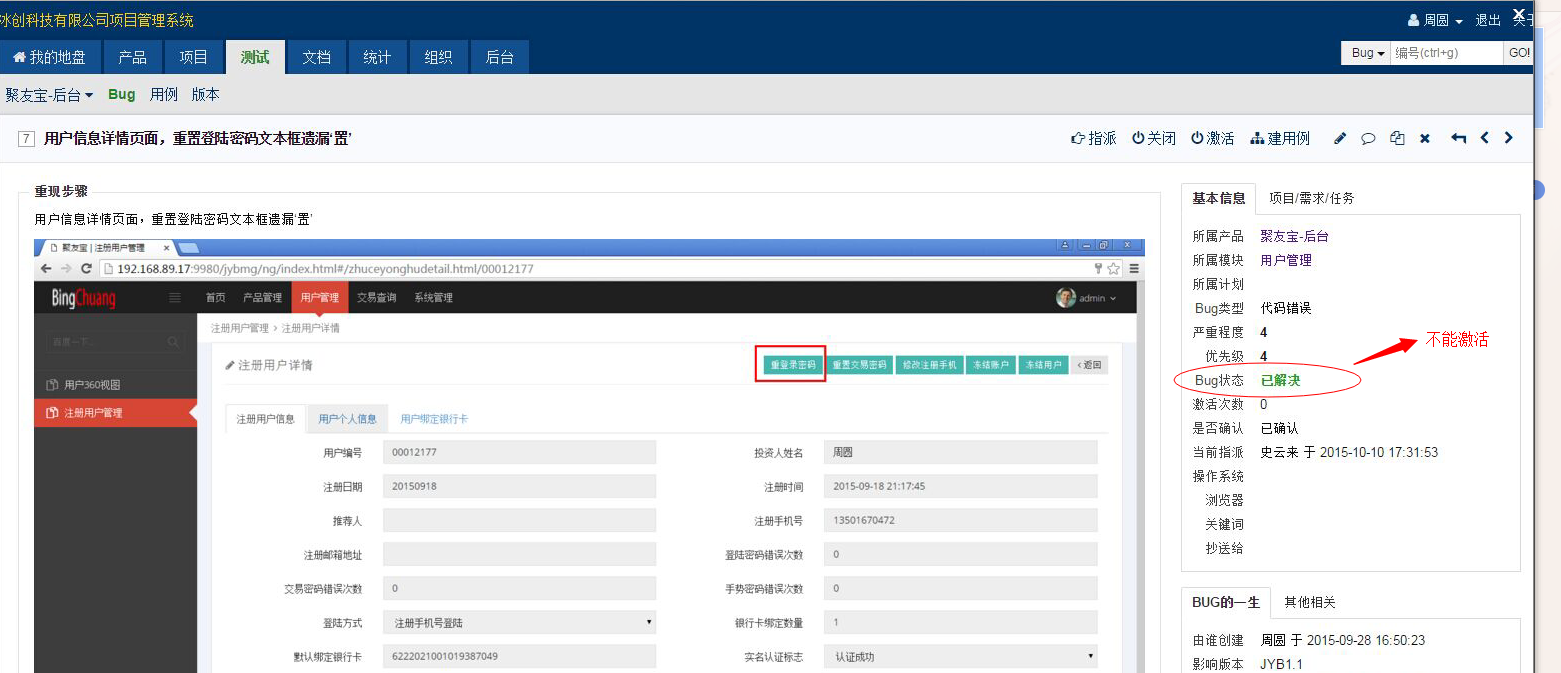The height and width of the screenshot is (673, 1561).
Task: Open the 聚友宝-后台 product dropdown
Action: (x=49, y=95)
